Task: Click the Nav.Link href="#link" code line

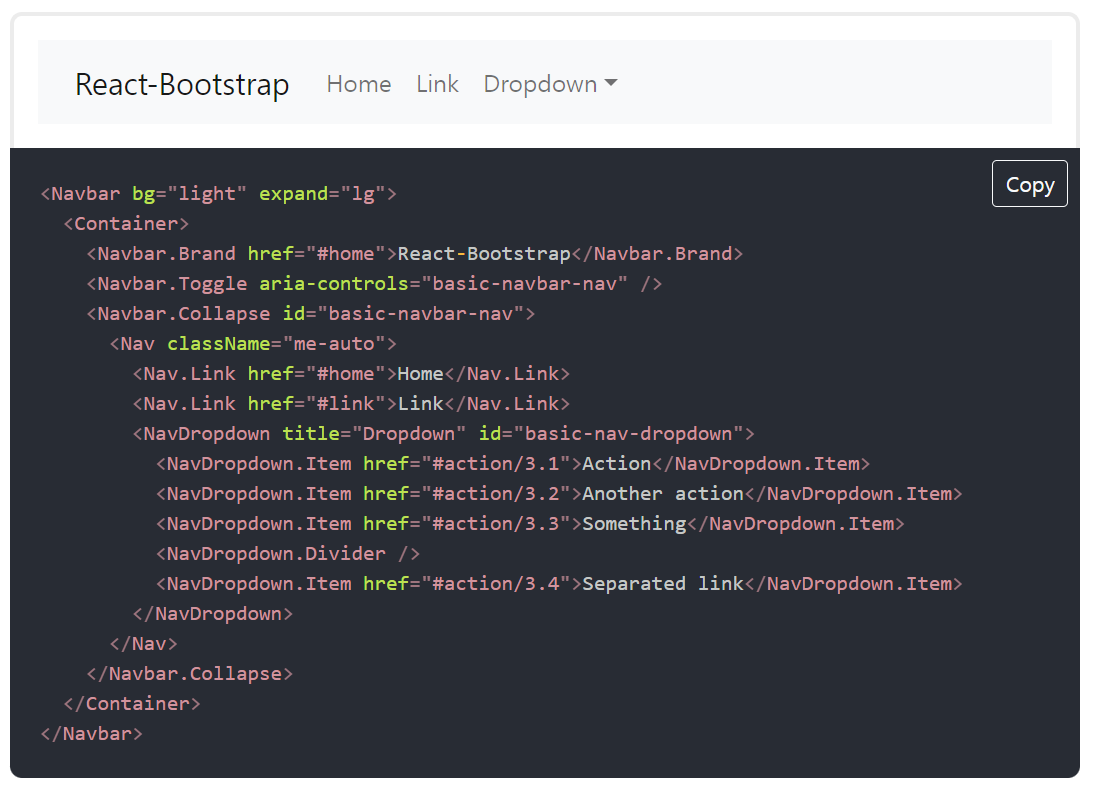Action: tap(351, 404)
